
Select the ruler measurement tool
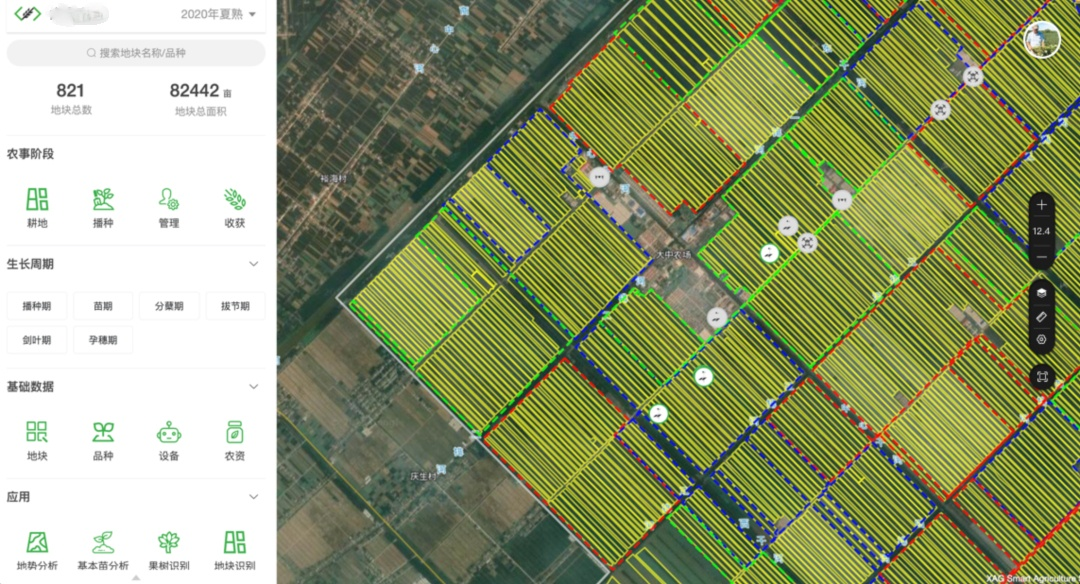1041,316
